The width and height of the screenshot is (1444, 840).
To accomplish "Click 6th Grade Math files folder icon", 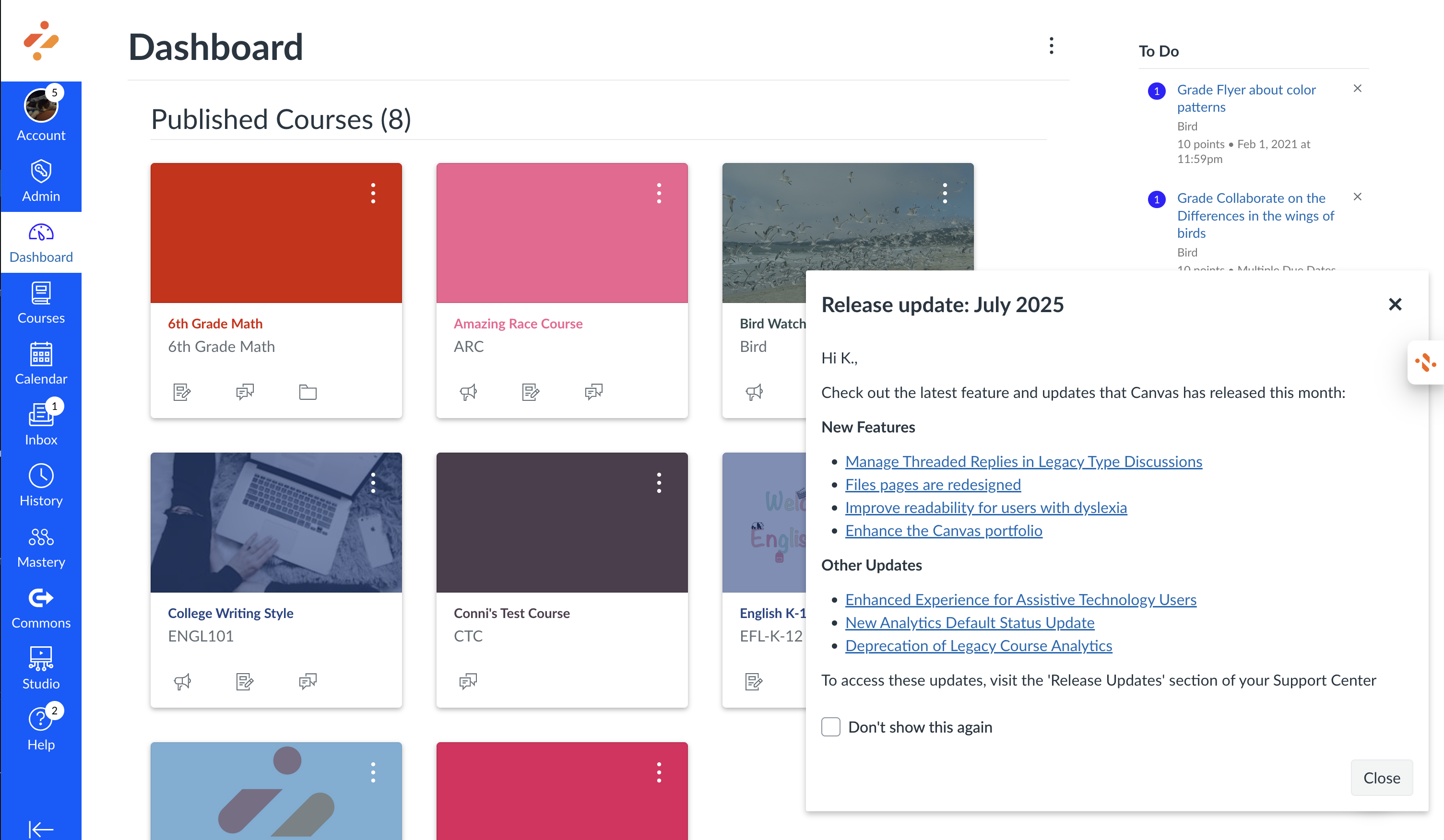I will [308, 392].
